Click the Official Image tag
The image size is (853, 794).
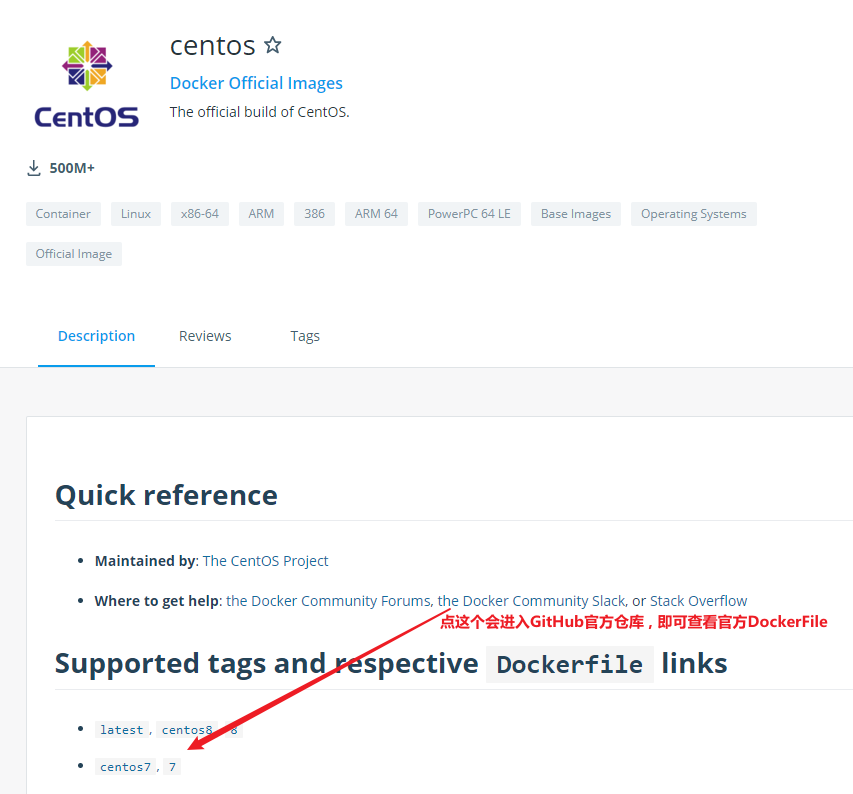74,254
